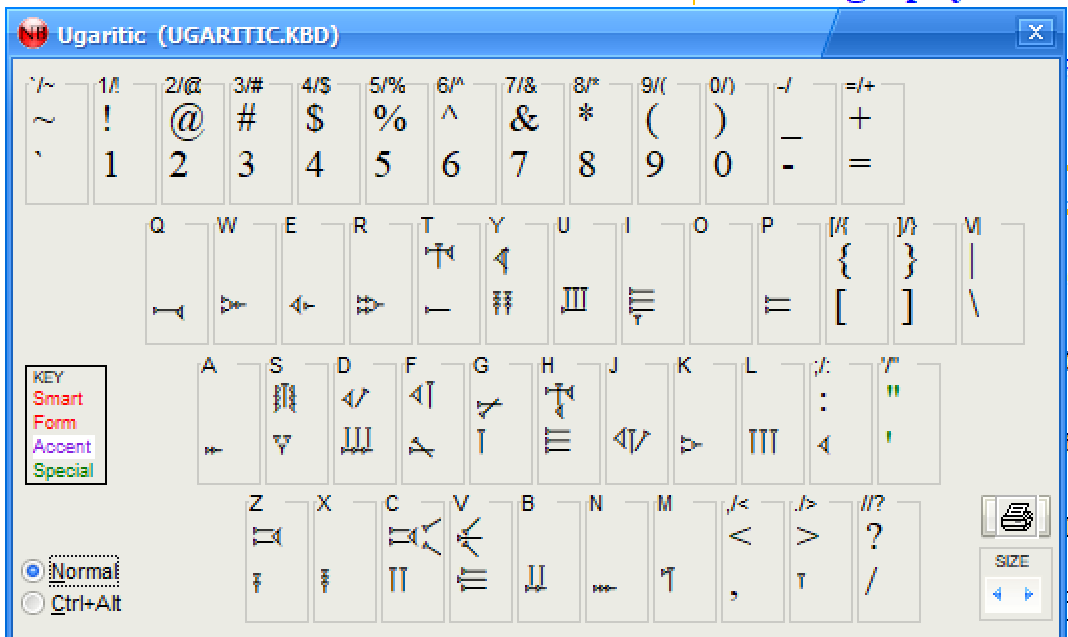Select the Ctrl+Alt radio button
This screenshot has height=637, width=1068.
tap(34, 603)
